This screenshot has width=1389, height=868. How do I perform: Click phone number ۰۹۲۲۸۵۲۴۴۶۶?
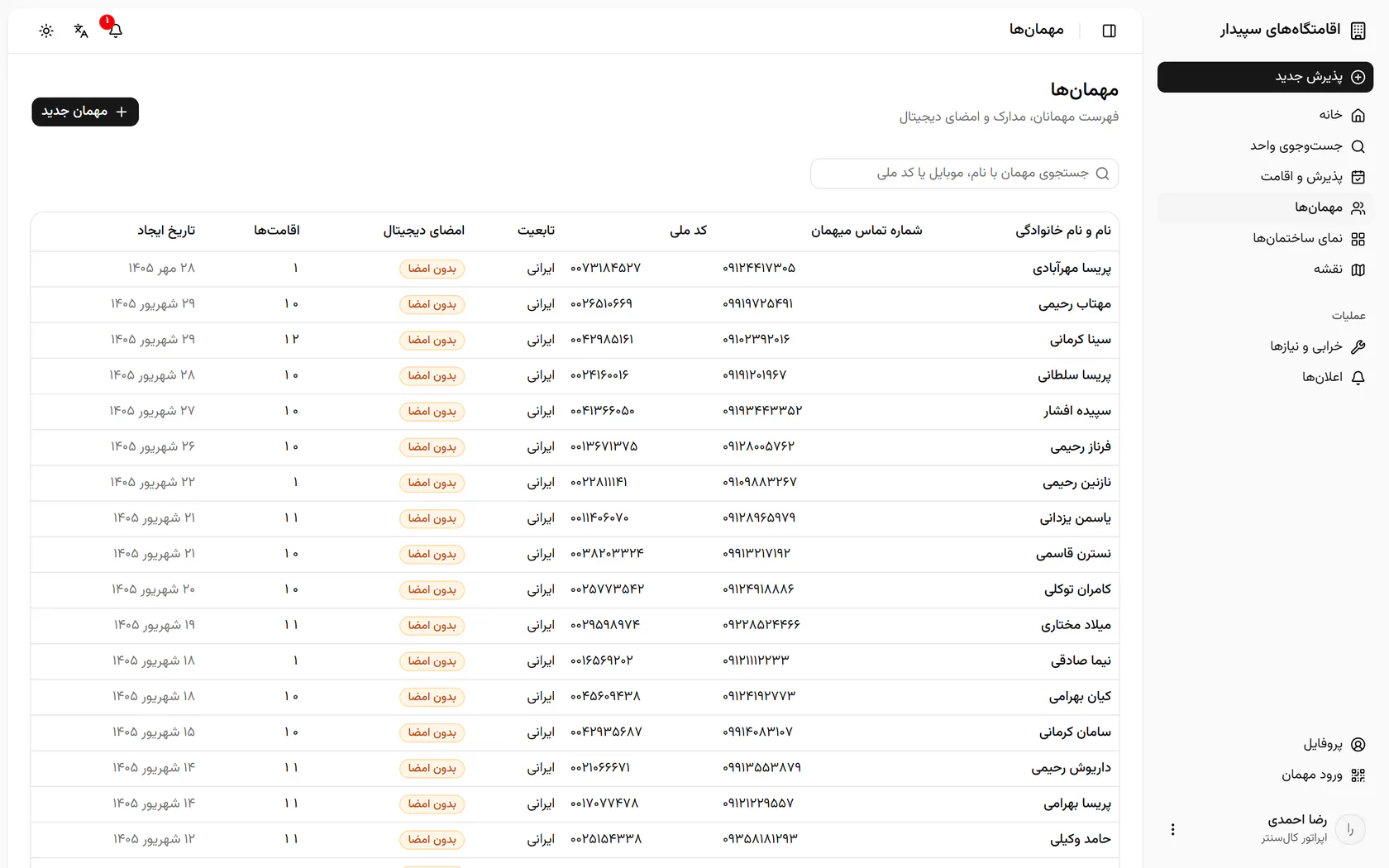coord(761,625)
